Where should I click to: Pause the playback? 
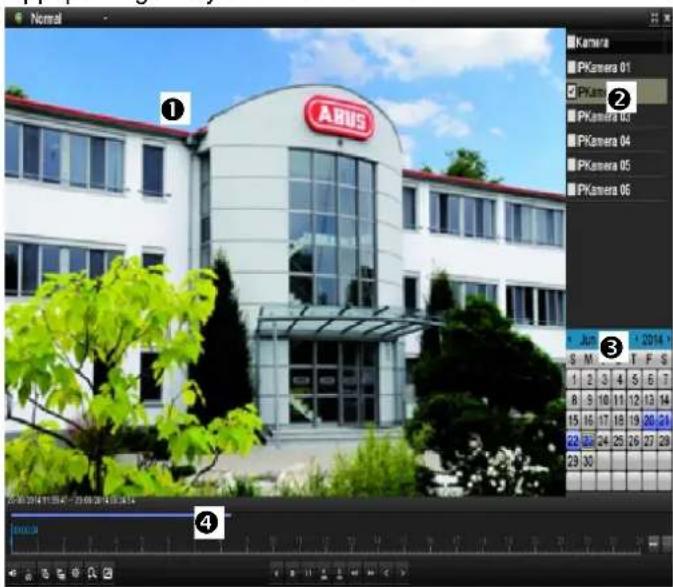[308, 573]
